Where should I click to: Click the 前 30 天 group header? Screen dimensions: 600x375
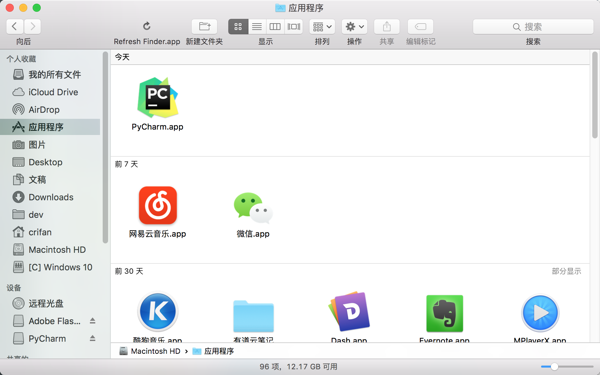pos(129,271)
